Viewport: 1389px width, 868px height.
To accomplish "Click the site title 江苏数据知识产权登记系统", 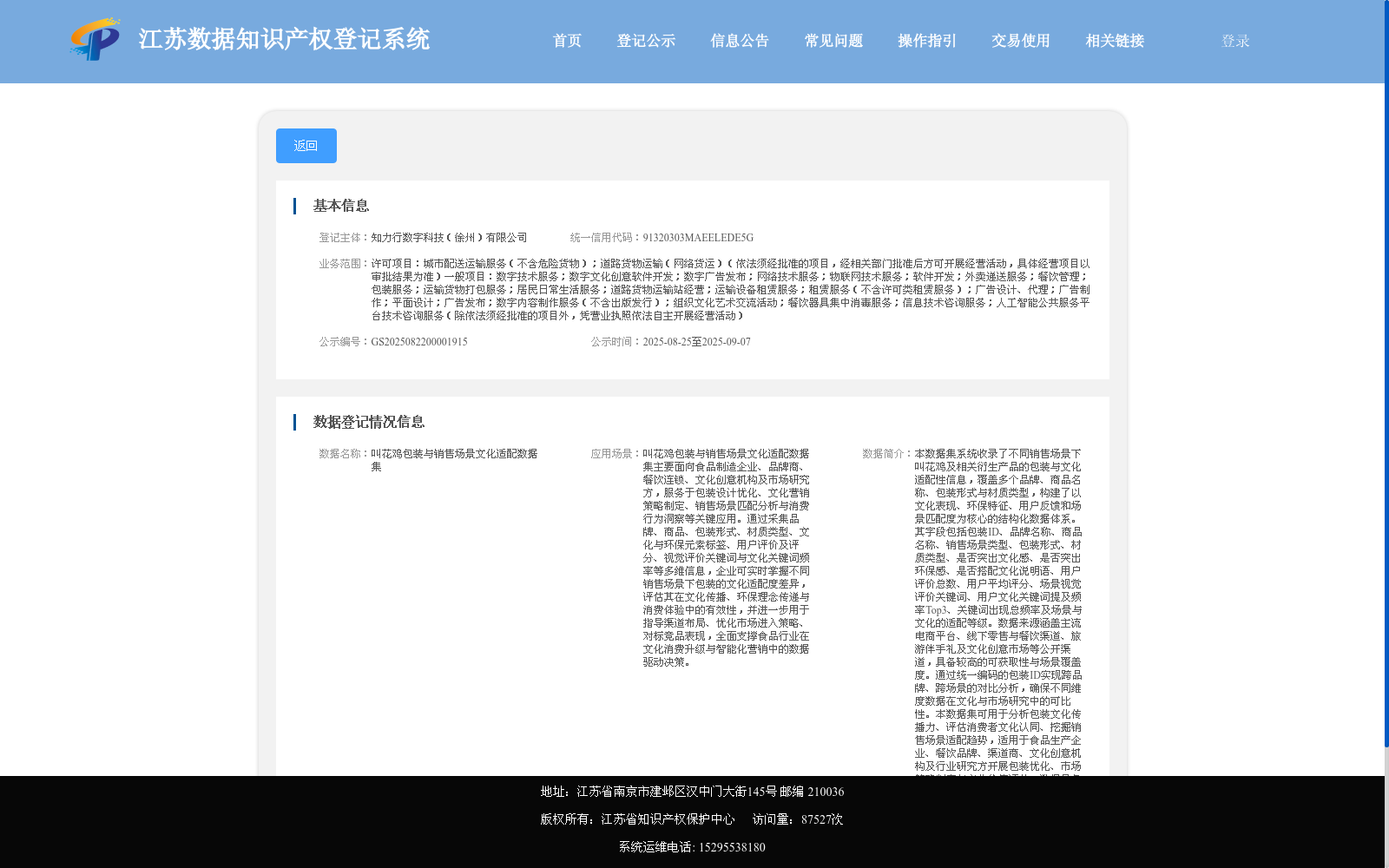I will click(x=284, y=39).
